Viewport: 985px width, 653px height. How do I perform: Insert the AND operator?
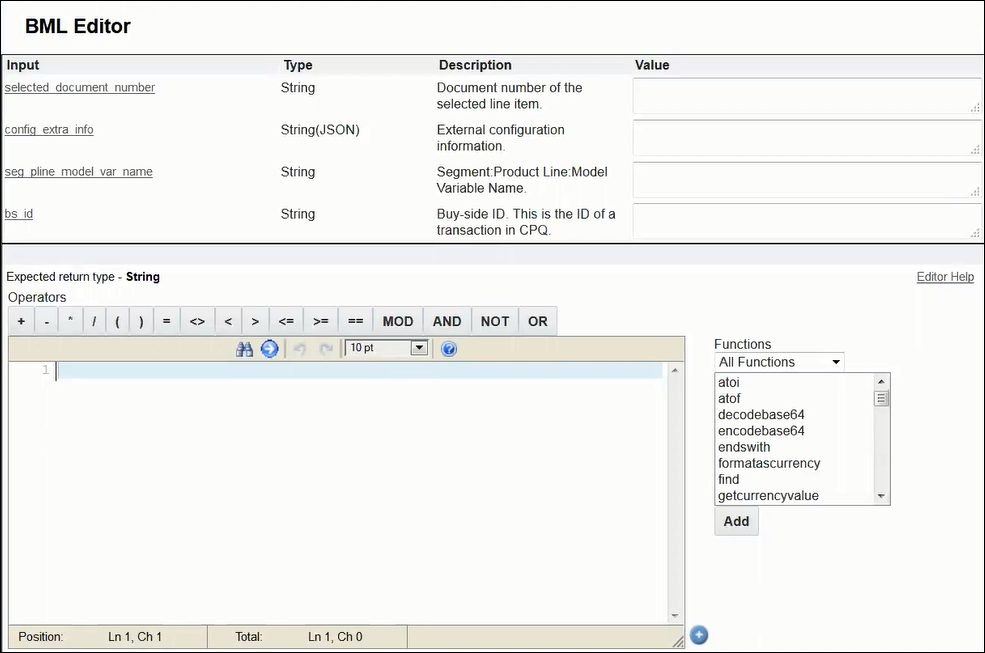tap(447, 321)
